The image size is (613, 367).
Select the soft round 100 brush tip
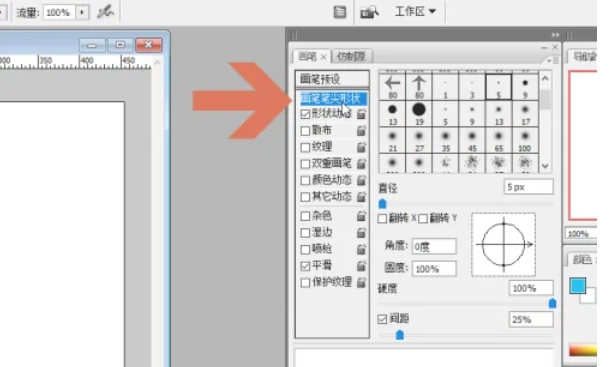click(525, 140)
